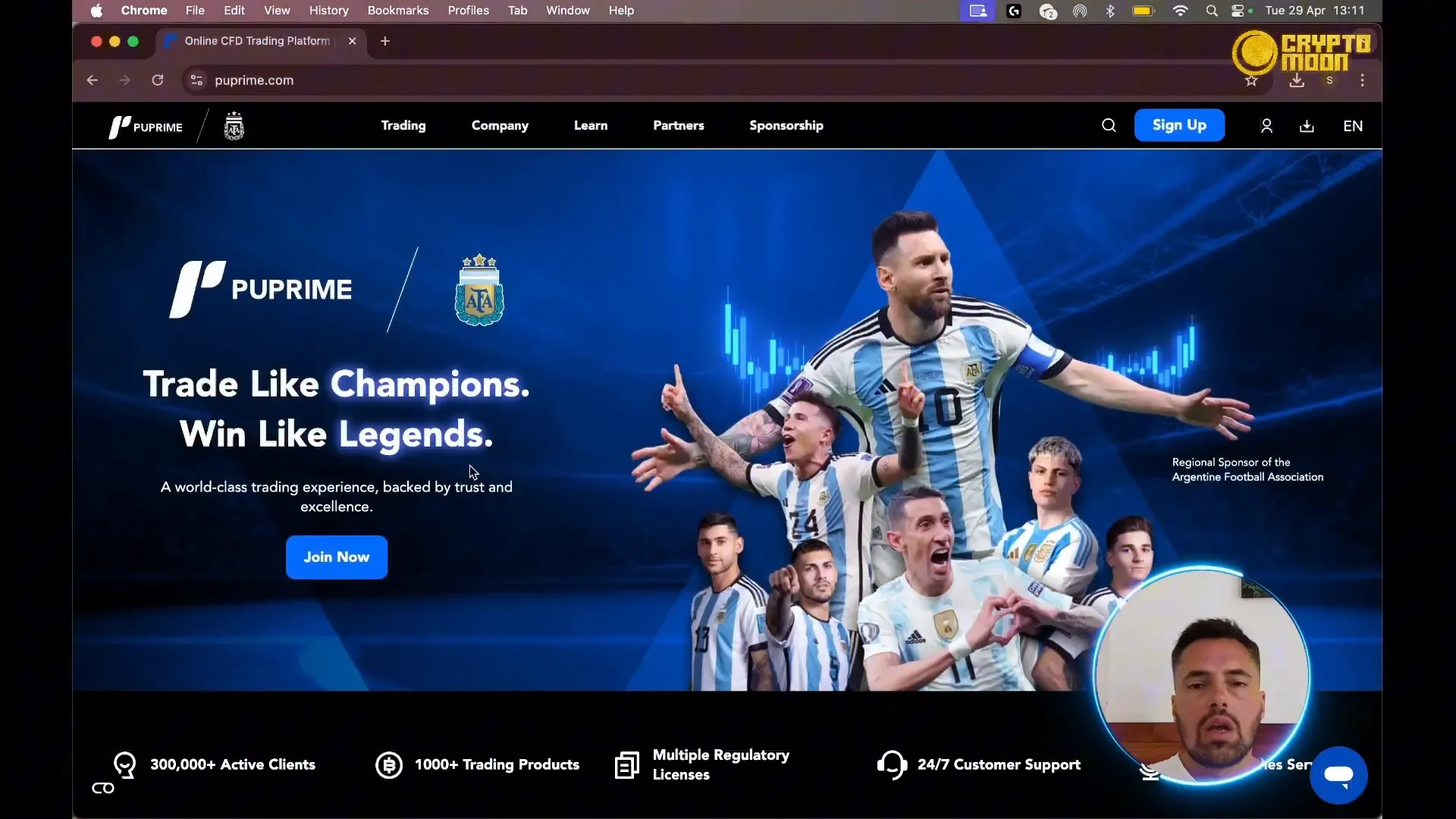
Task: Open Chrome File menu
Action: click(195, 11)
